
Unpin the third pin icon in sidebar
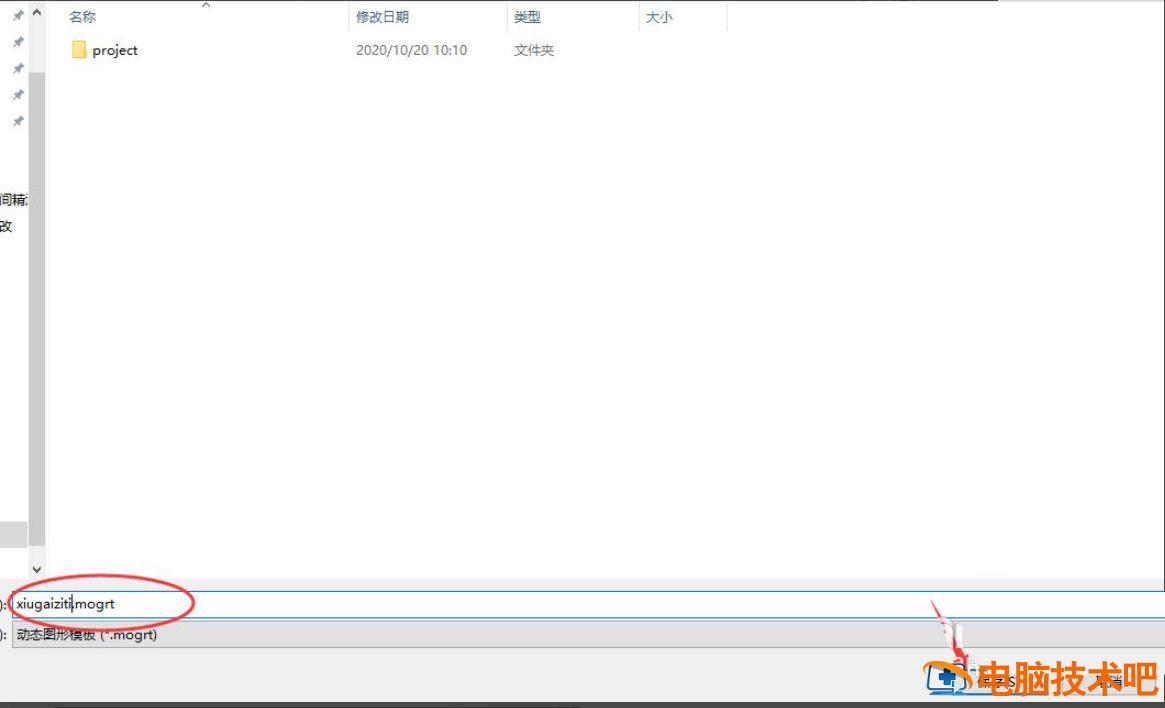(x=17, y=68)
